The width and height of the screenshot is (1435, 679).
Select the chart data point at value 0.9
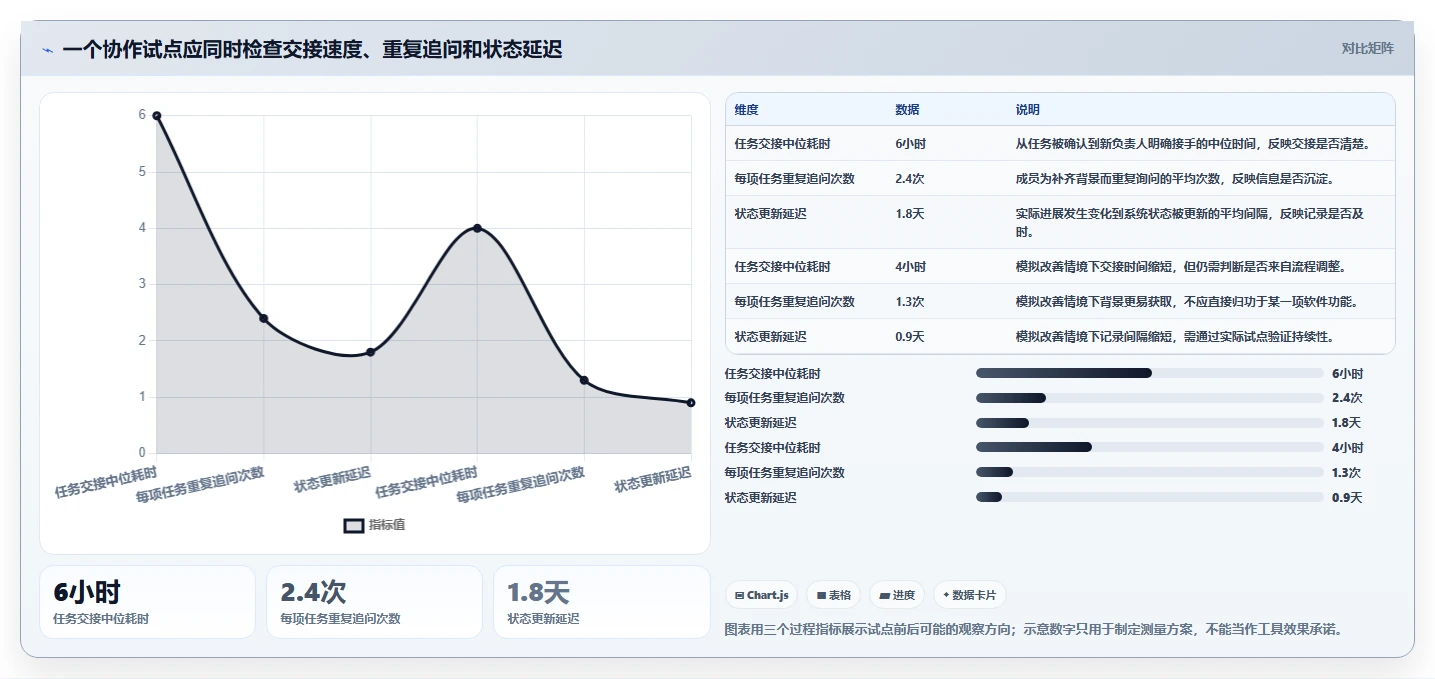[x=691, y=403]
